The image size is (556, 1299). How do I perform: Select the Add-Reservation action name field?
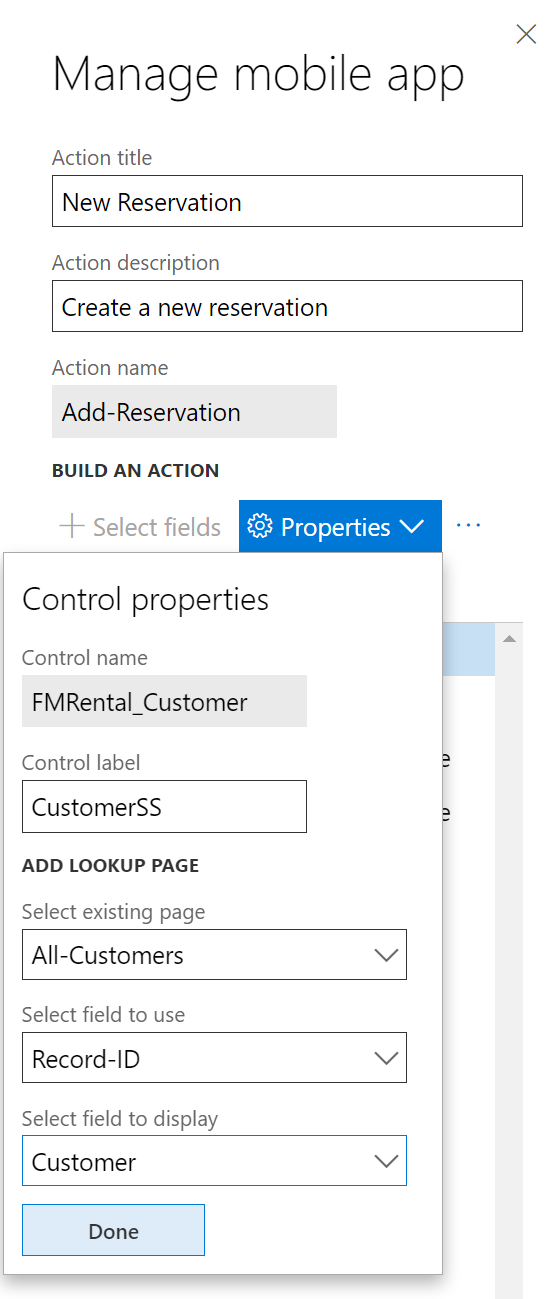[x=194, y=412]
